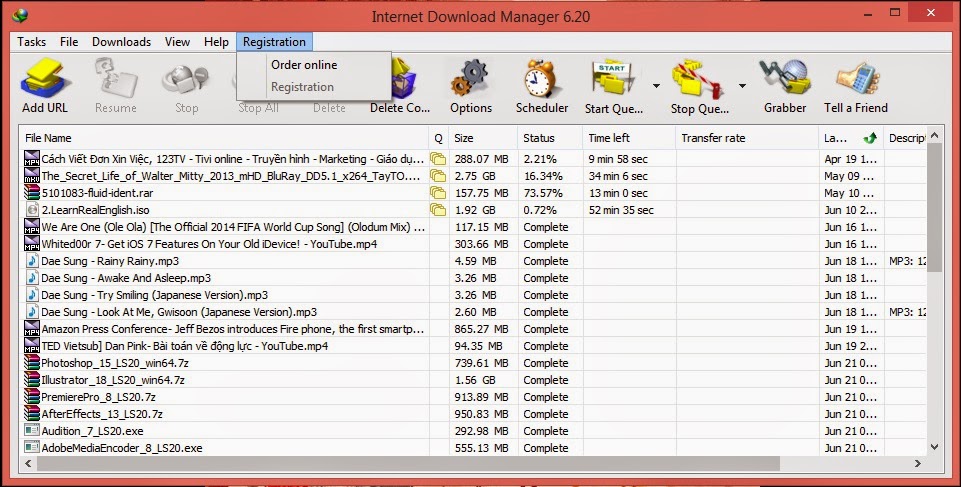This screenshot has width=961, height=487.
Task: Click queue icon for Walter Mitty row
Action: (x=438, y=176)
